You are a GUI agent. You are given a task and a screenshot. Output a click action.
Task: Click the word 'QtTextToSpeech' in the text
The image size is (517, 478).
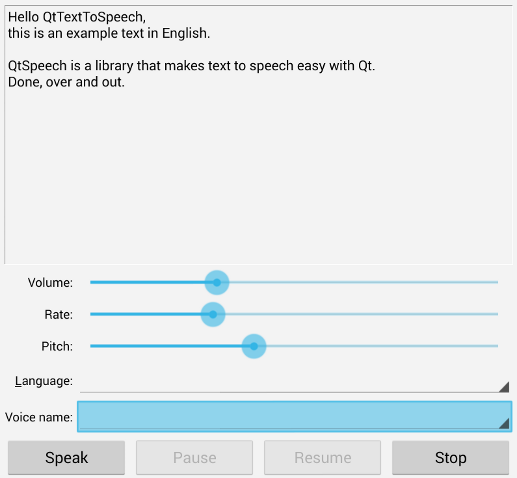point(93,17)
